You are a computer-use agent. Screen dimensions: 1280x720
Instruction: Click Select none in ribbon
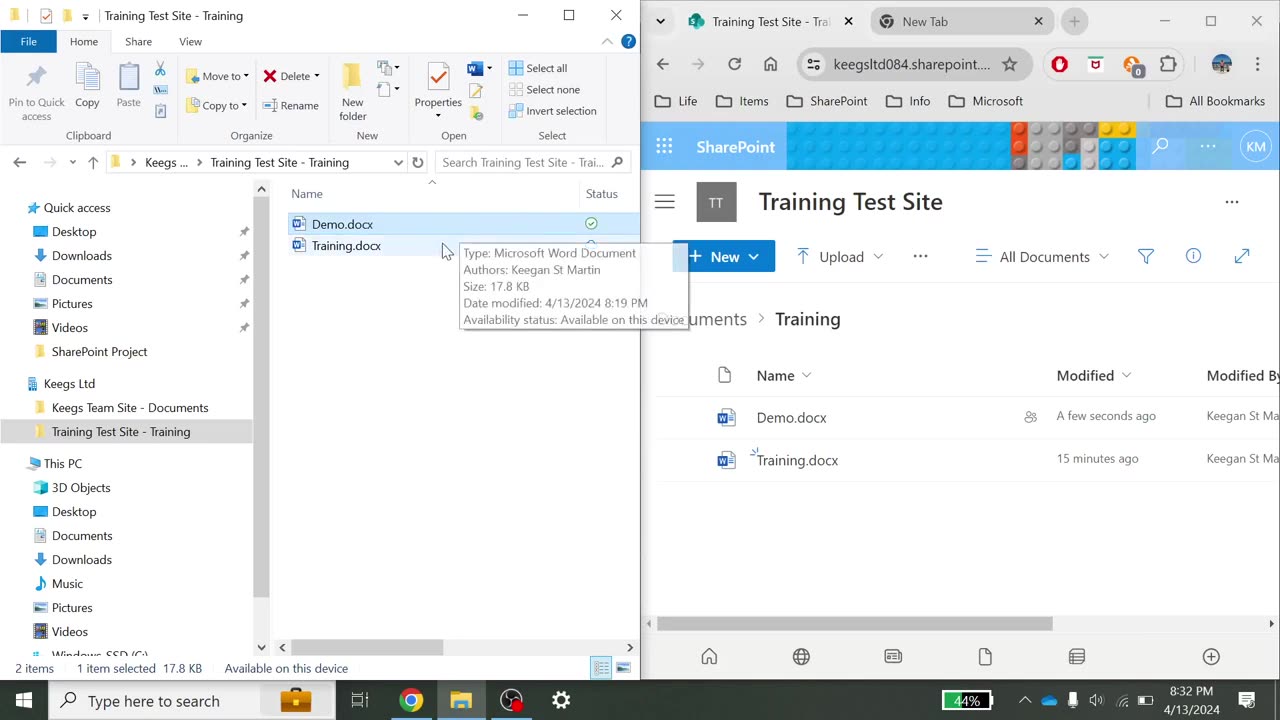point(544,89)
